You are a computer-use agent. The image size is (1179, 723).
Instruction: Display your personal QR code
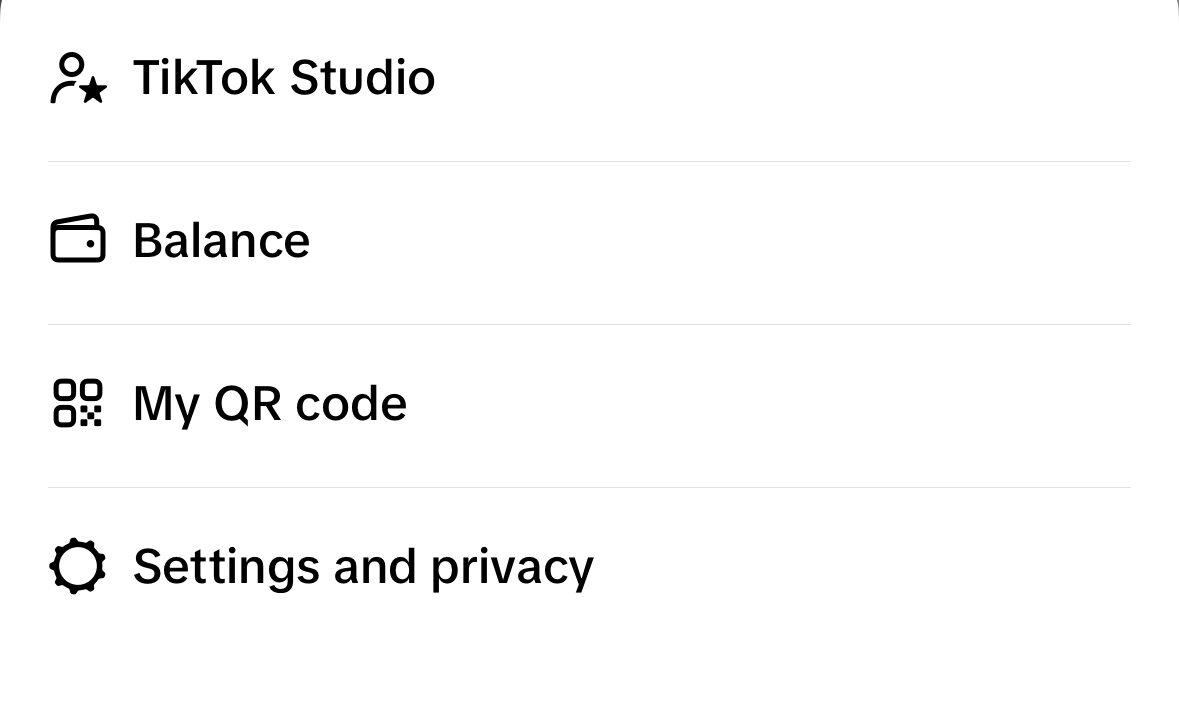(x=269, y=403)
